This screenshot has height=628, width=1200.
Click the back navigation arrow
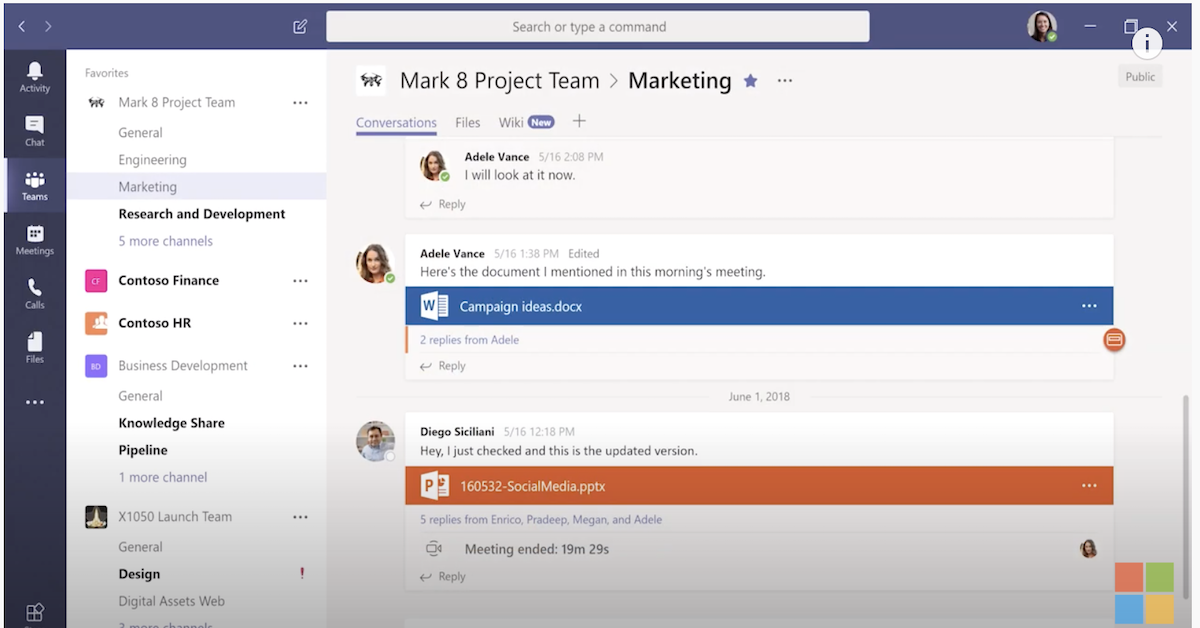(22, 27)
